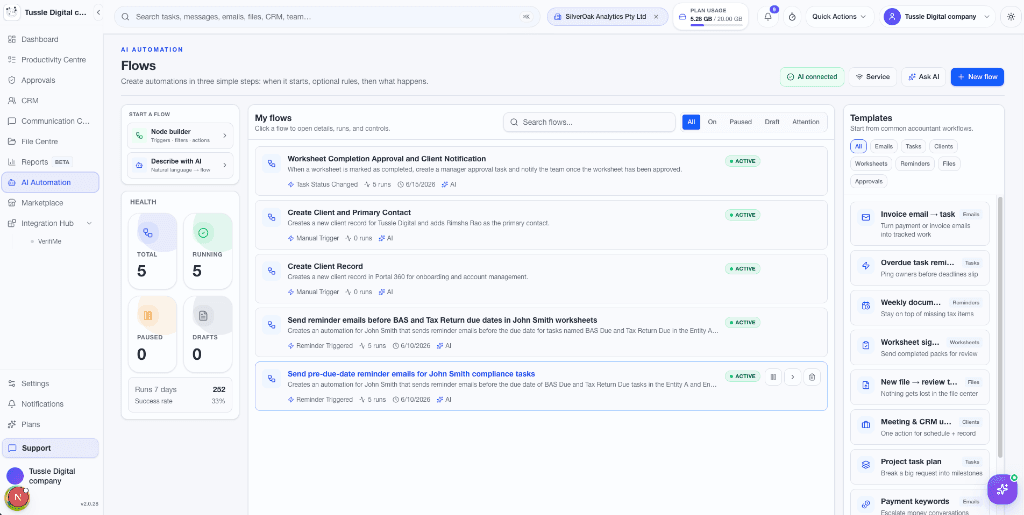Go to Approvals in sidebar

click(x=50, y=80)
